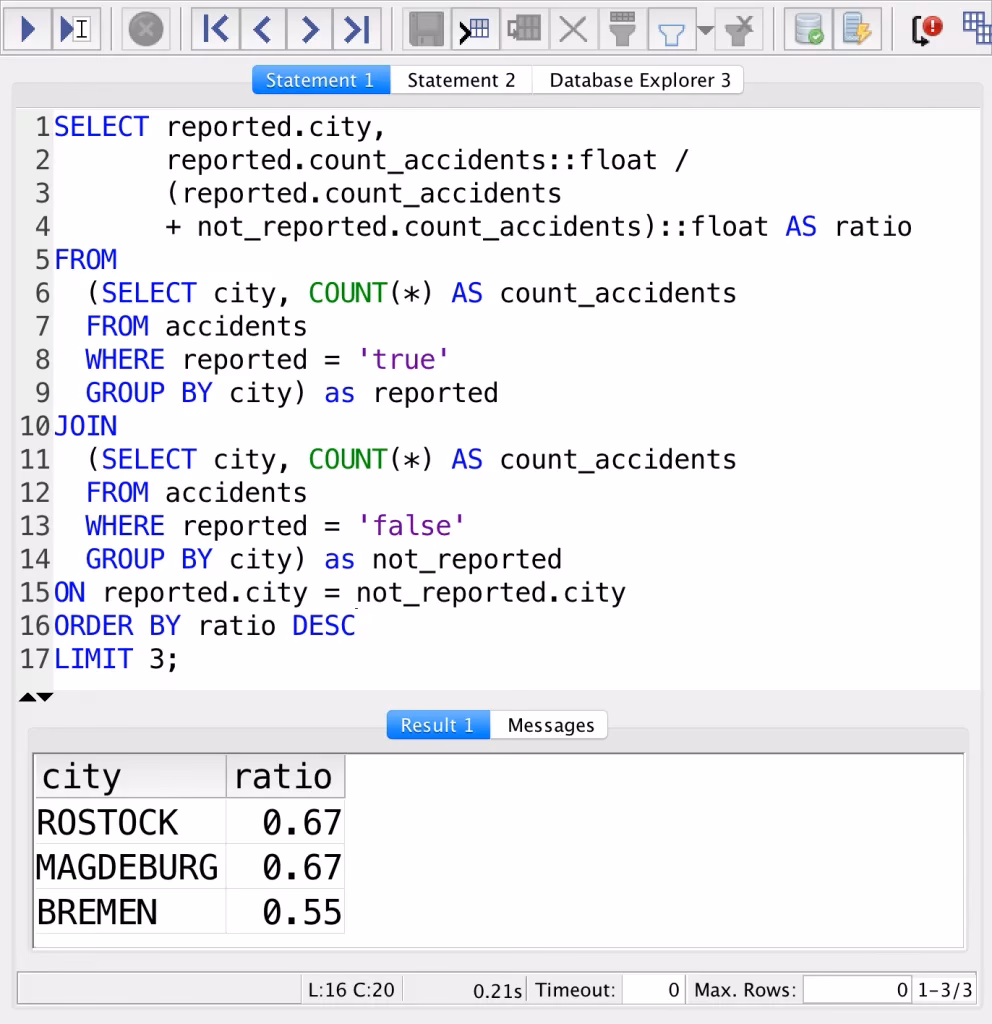Click the rollback transaction icon
This screenshot has width=992, height=1024.
(857, 29)
